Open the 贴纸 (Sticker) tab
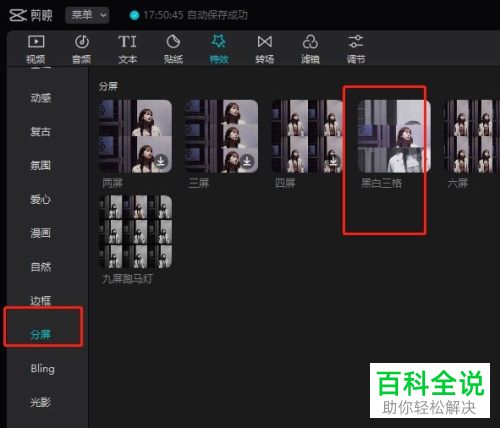Viewport: 500px width, 428px height. coord(173,49)
